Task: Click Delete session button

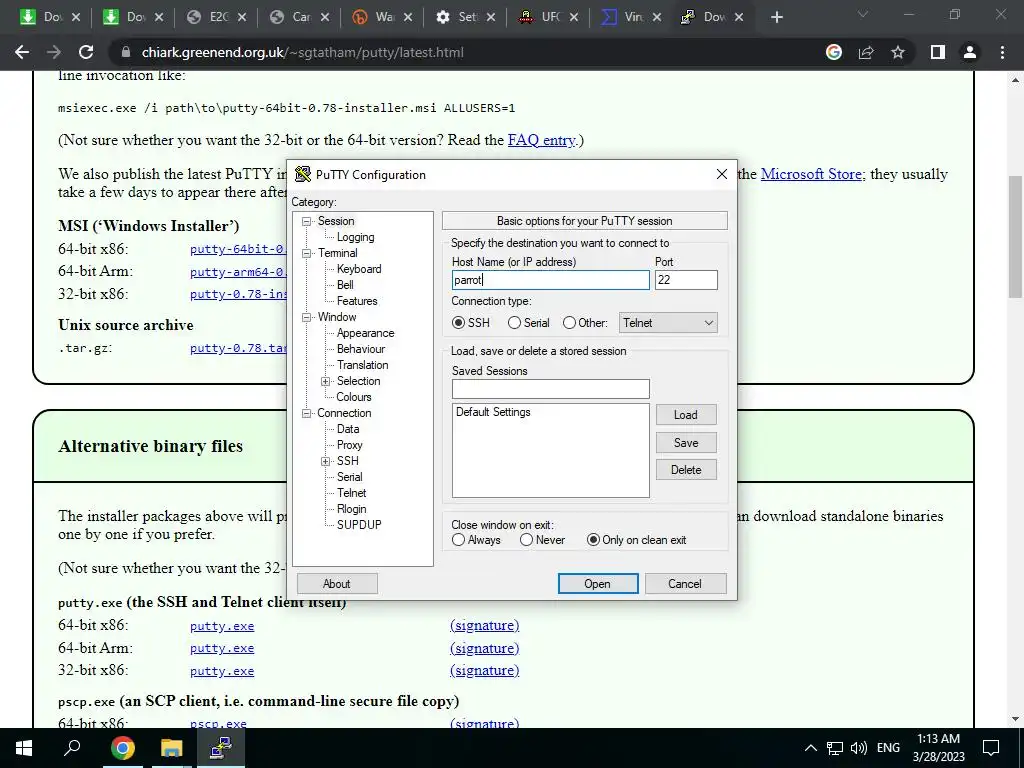Action: [x=686, y=470]
